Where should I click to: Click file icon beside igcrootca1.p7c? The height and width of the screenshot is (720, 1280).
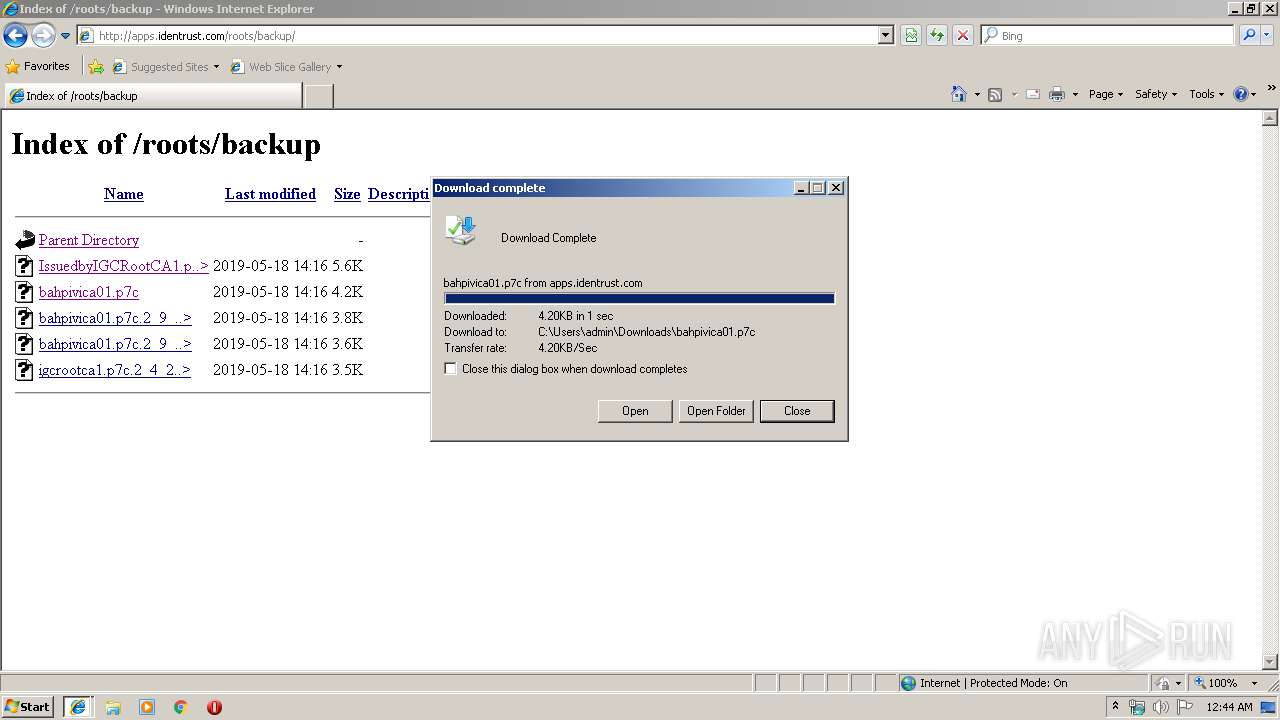coord(25,370)
